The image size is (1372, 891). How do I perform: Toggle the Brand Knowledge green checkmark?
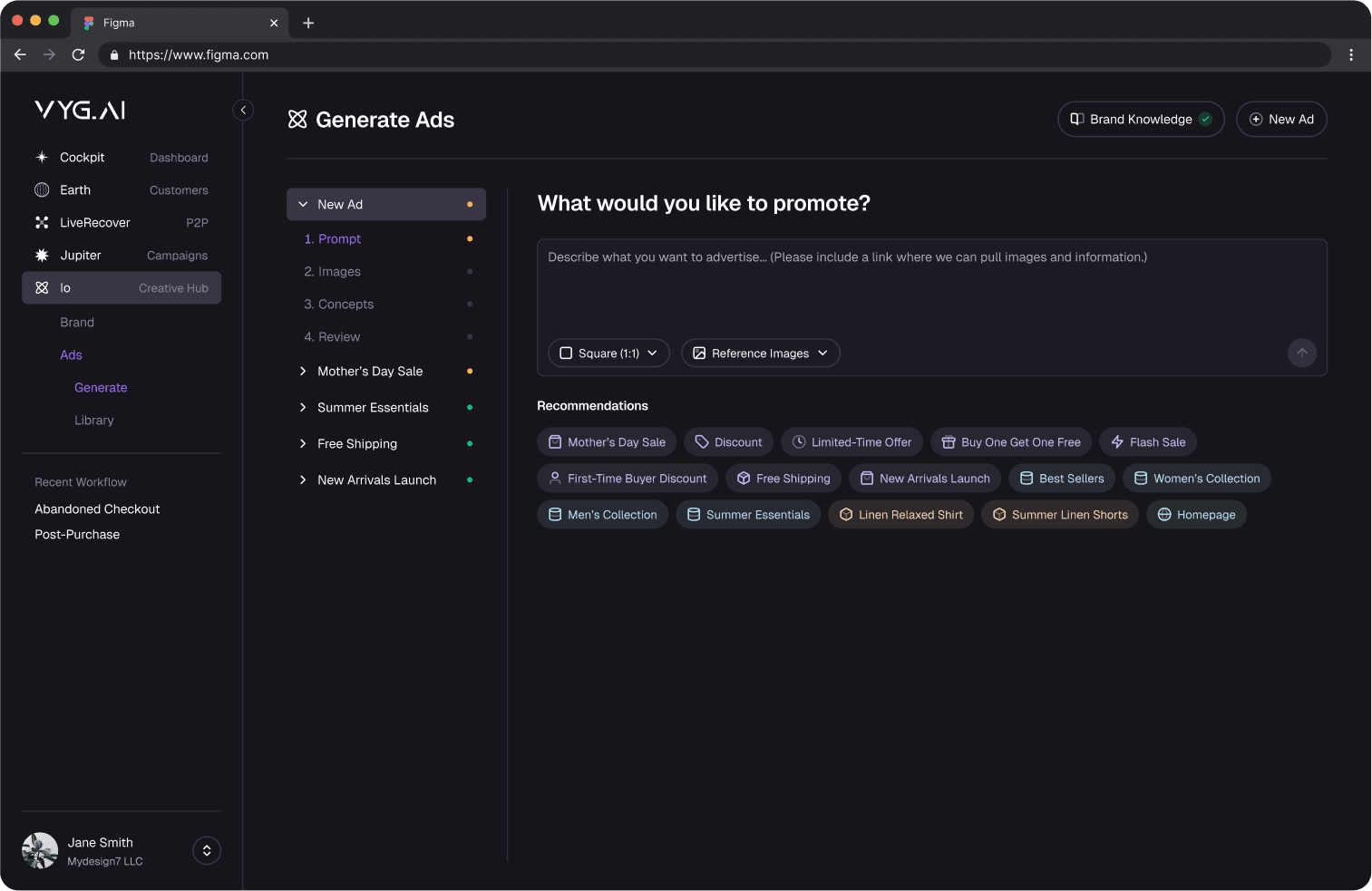pyautogui.click(x=1206, y=119)
